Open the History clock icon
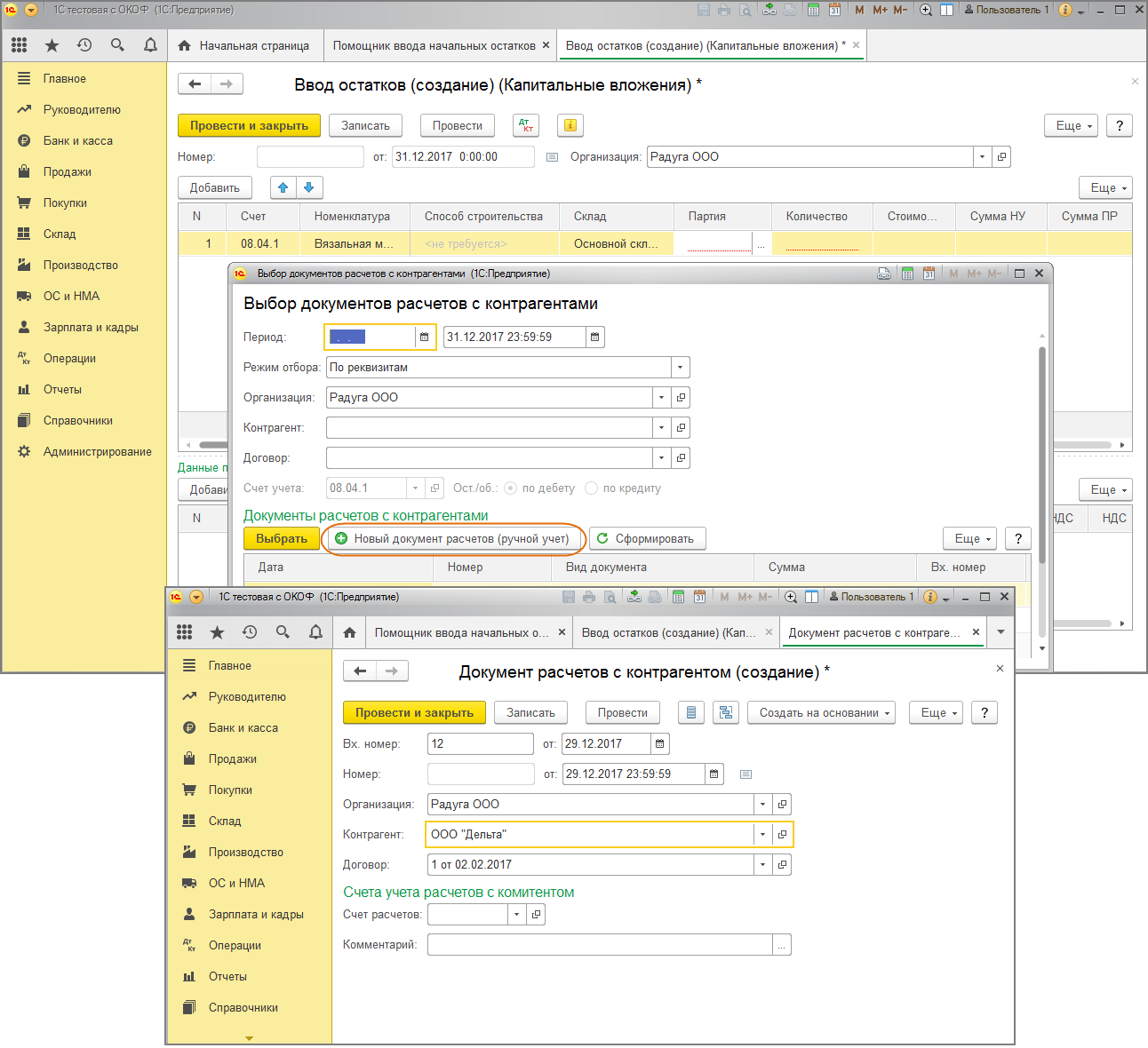 click(x=84, y=45)
